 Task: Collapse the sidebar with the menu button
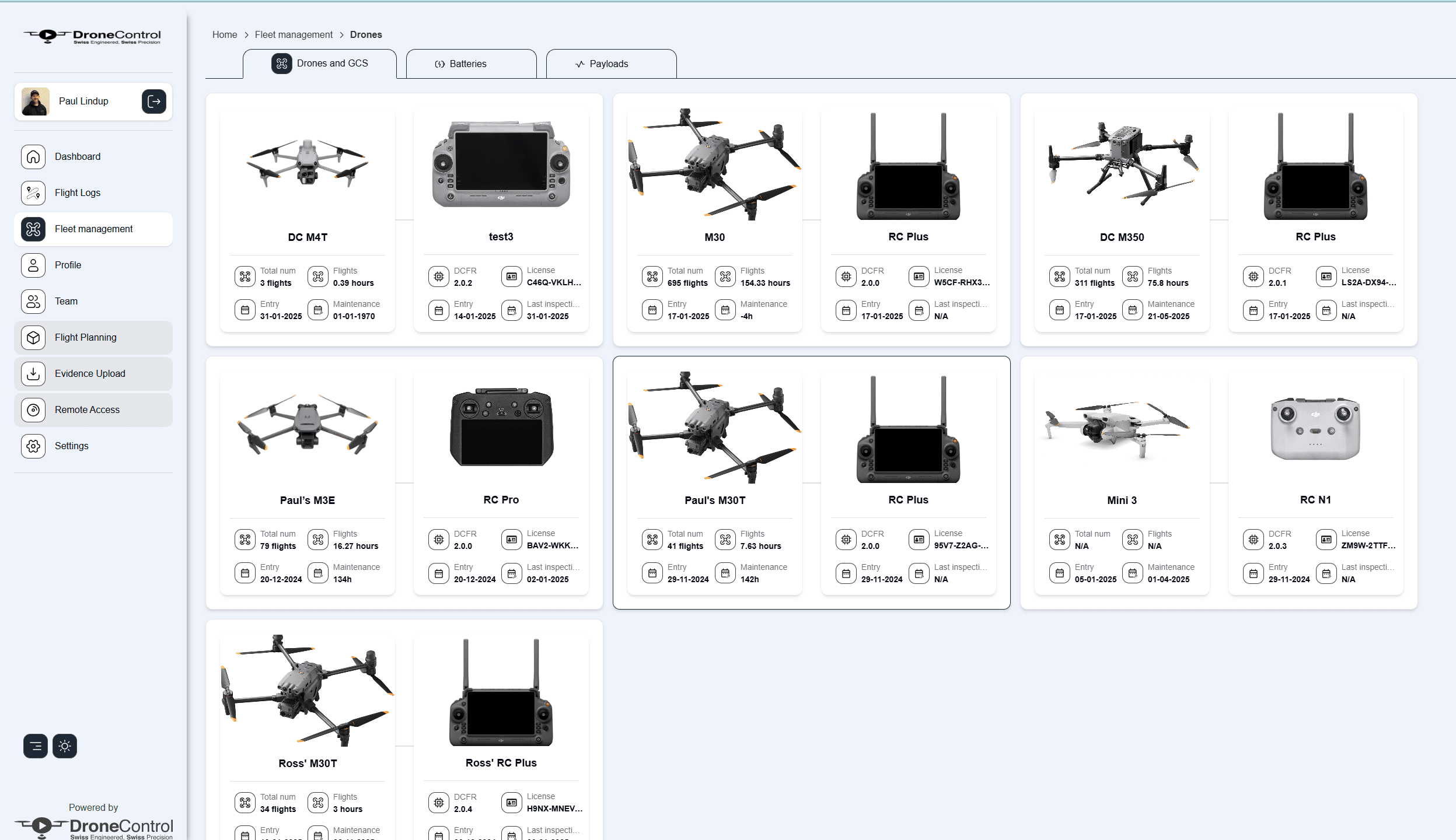(36, 746)
